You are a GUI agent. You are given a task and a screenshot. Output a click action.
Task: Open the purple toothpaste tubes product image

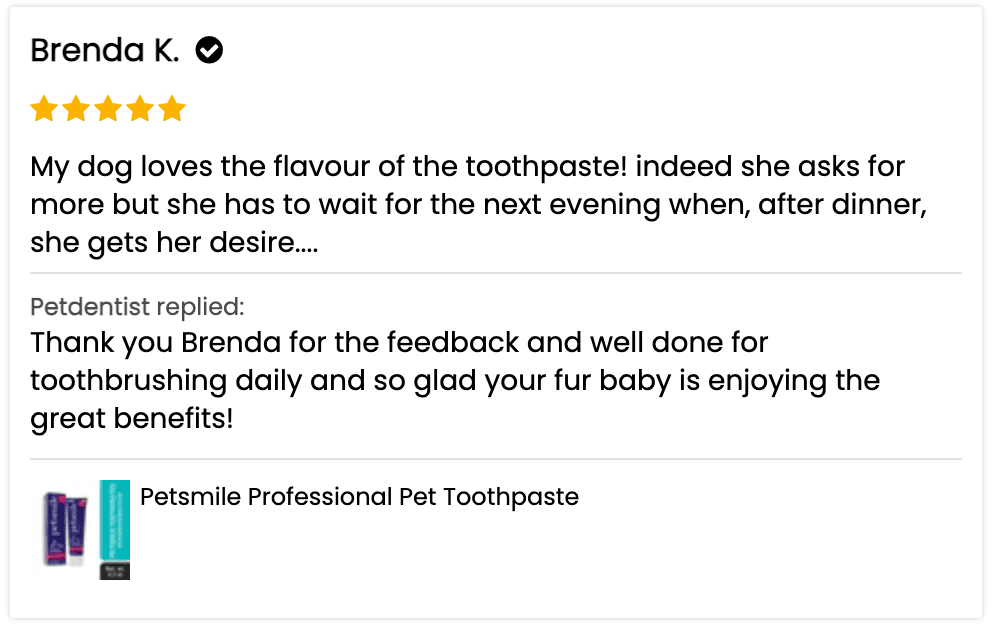tap(64, 529)
